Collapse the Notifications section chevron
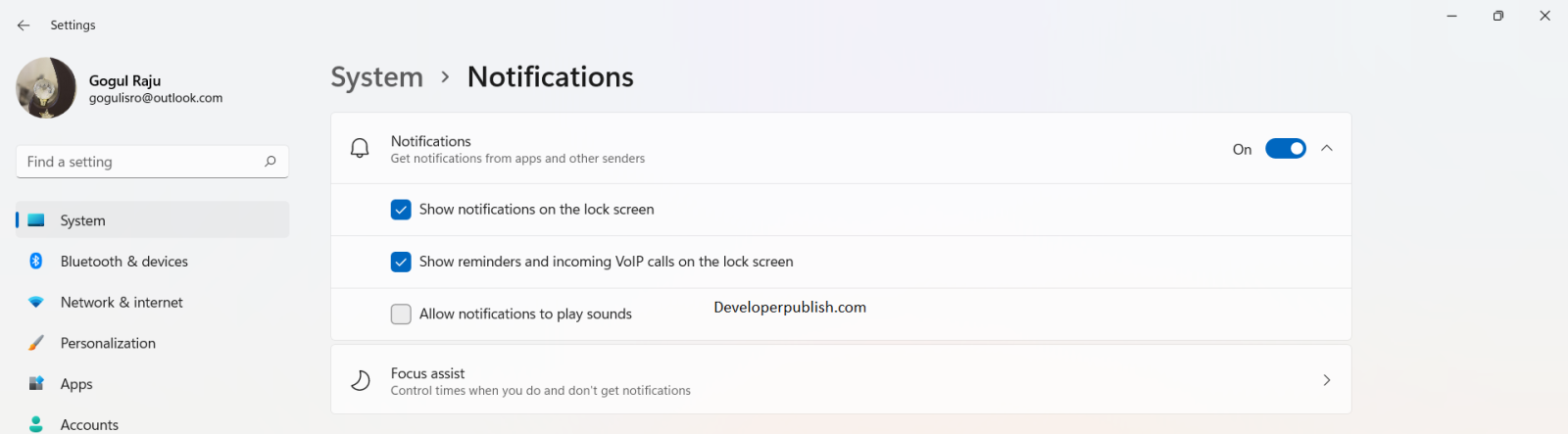1568x434 pixels. click(1327, 149)
